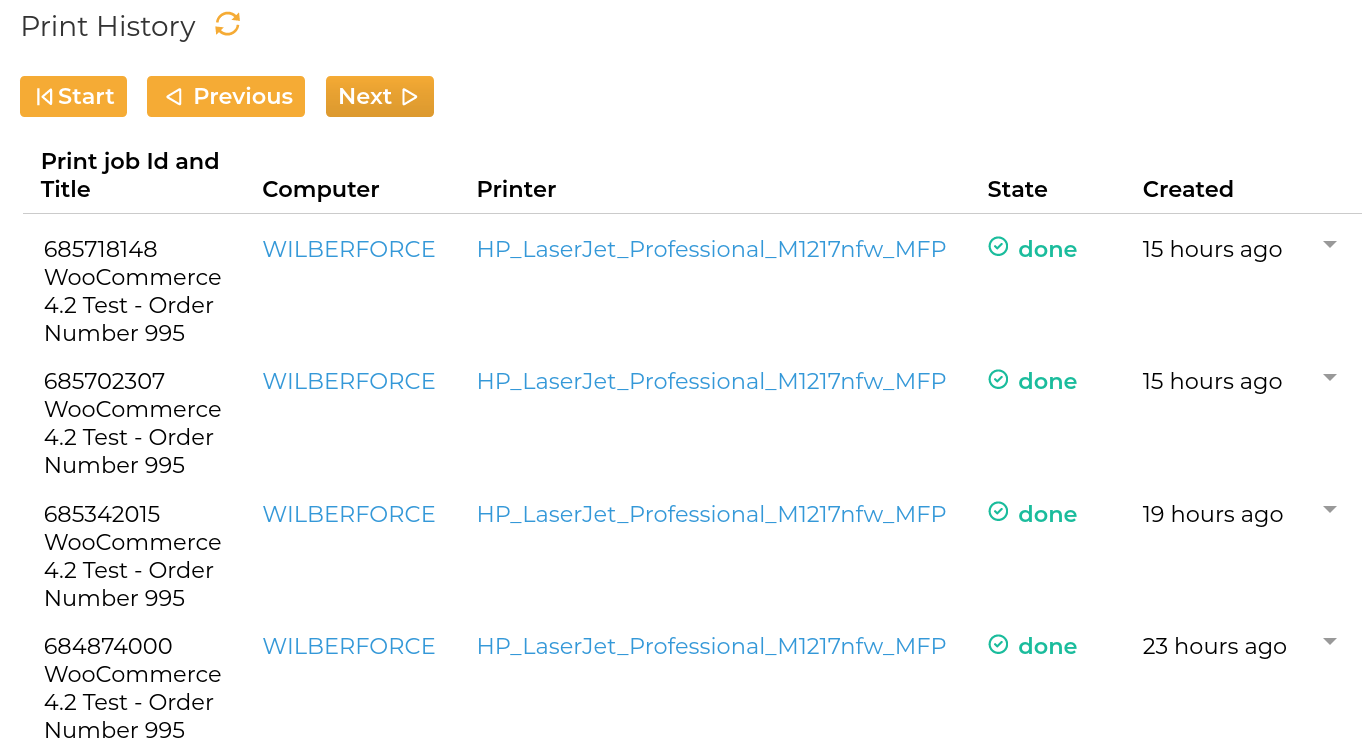Open HP LaserJet printer link for job 685702307
Image resolution: width=1369 pixels, height=753 pixels.
pyautogui.click(x=711, y=381)
